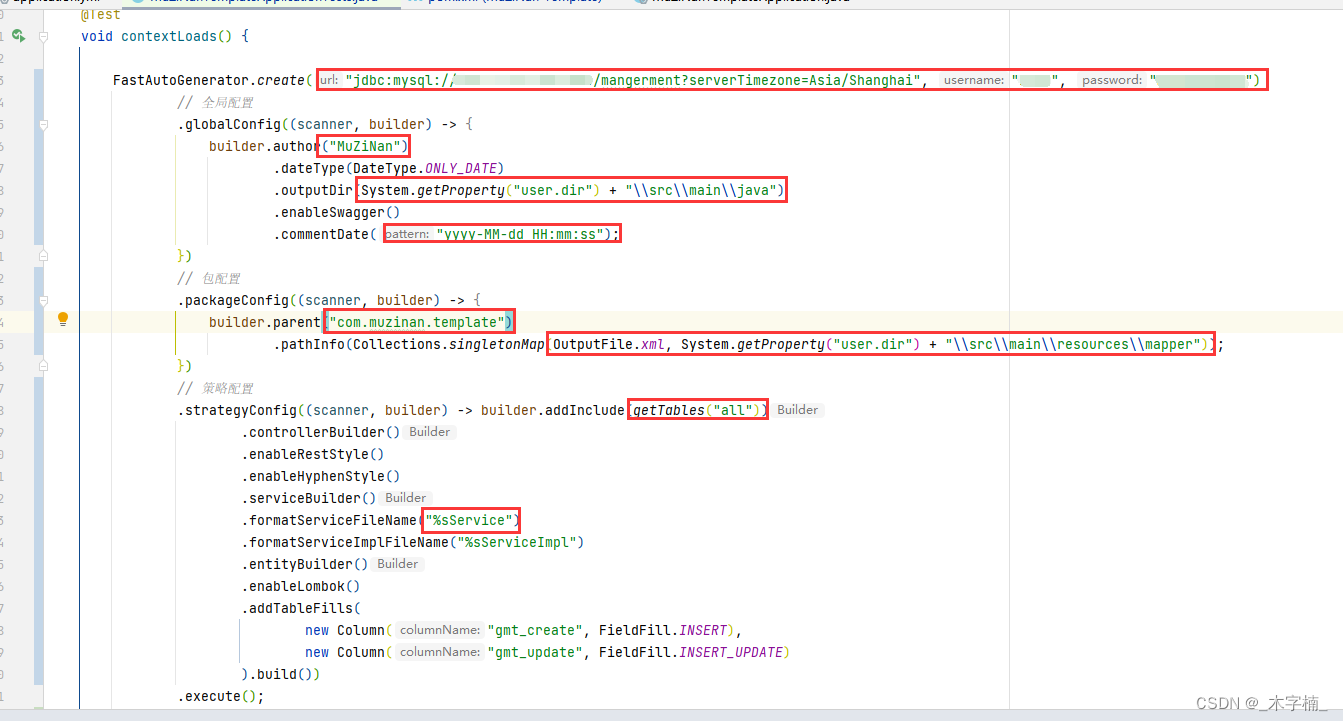Open the yellow lightbulb intention actions
Viewport: 1343px width, 721px height.
coord(63,320)
